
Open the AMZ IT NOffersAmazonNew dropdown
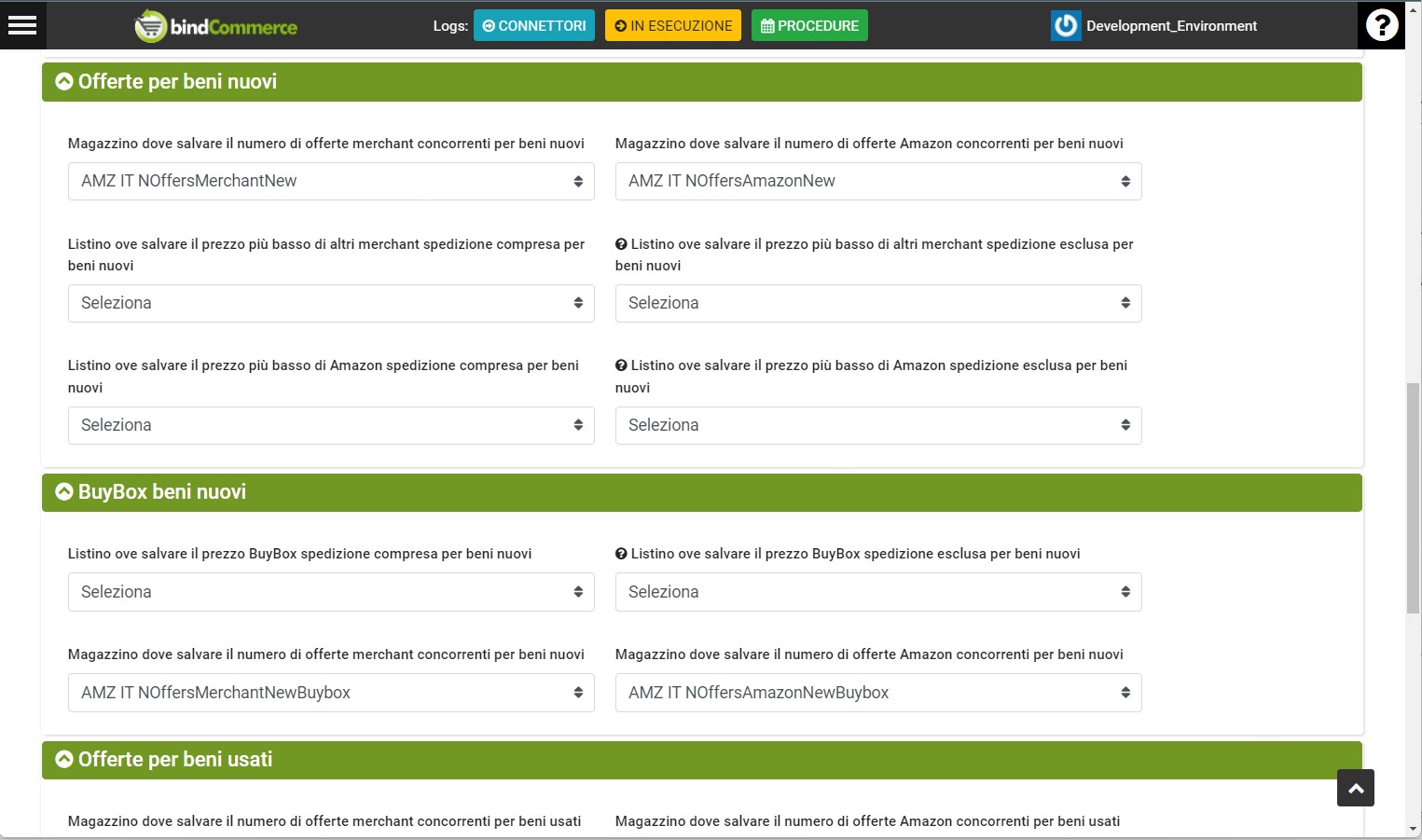877,181
